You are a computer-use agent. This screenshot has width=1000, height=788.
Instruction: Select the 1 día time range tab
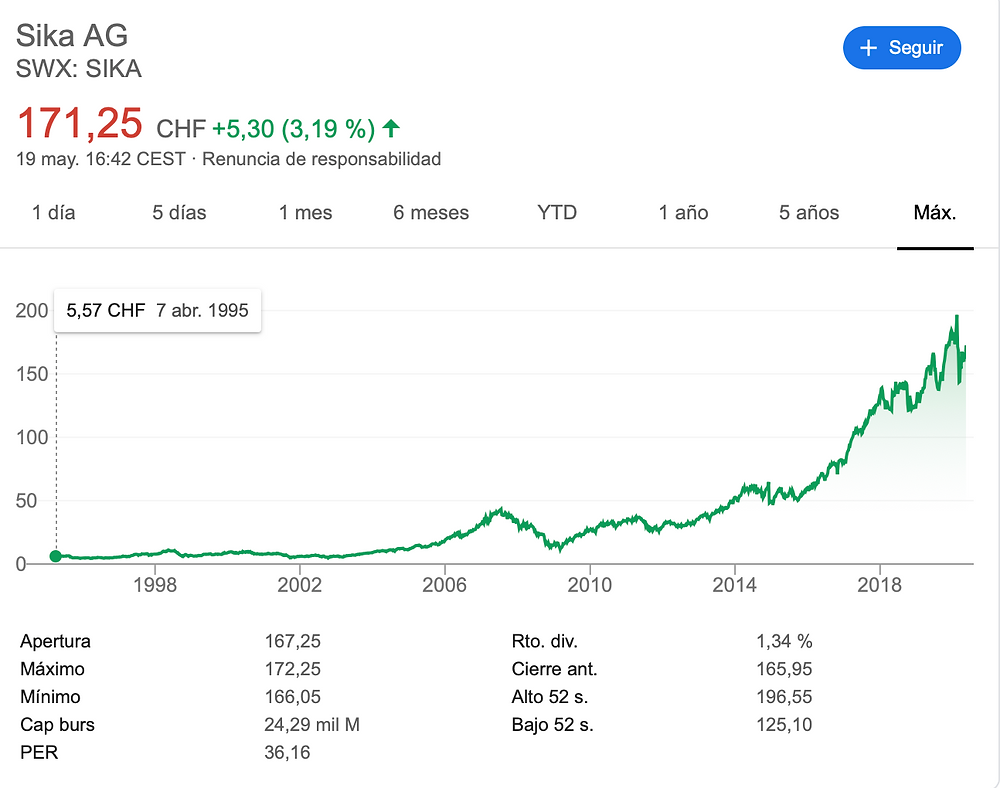pos(54,212)
